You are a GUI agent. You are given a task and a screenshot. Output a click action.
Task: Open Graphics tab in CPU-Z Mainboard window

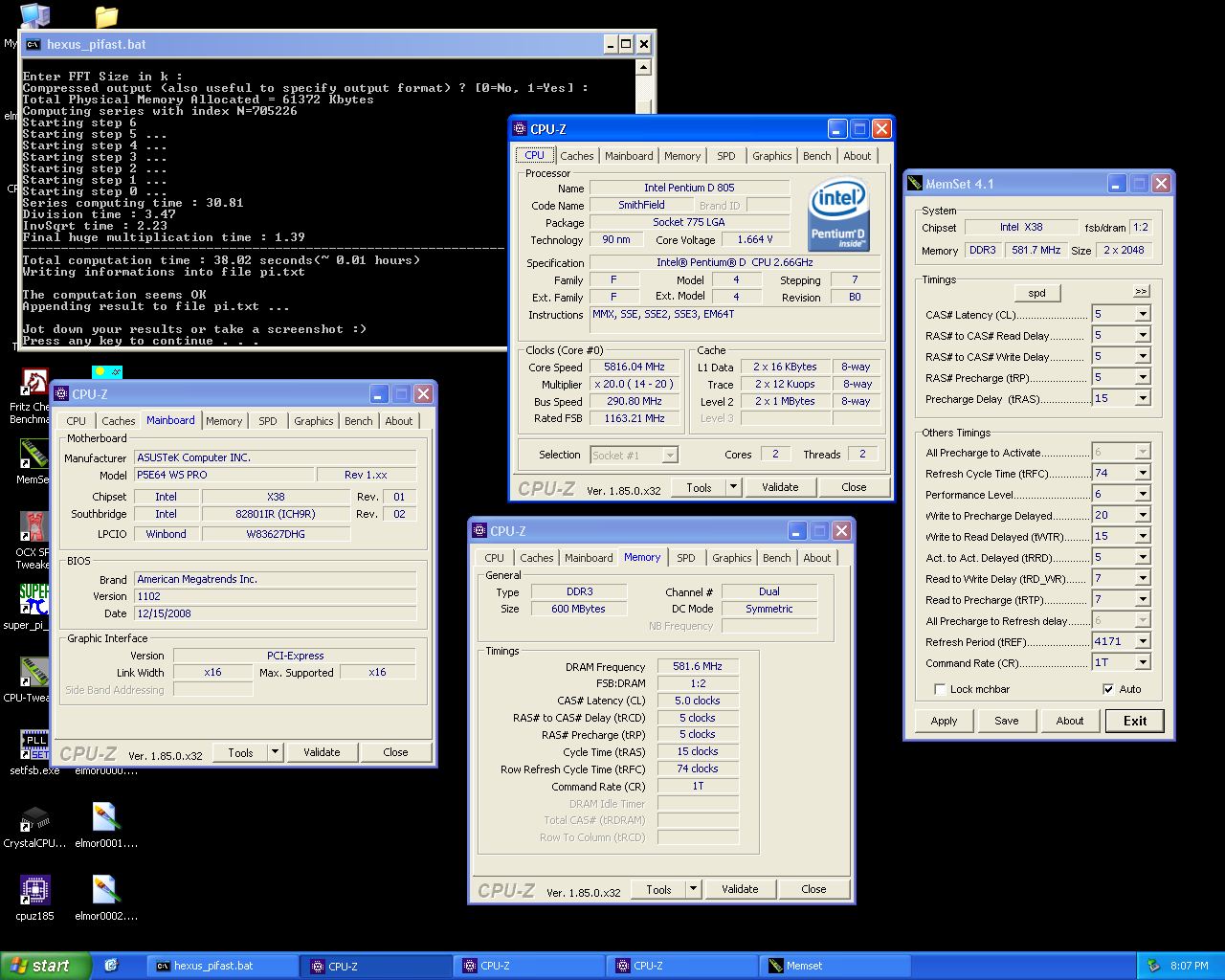click(314, 421)
